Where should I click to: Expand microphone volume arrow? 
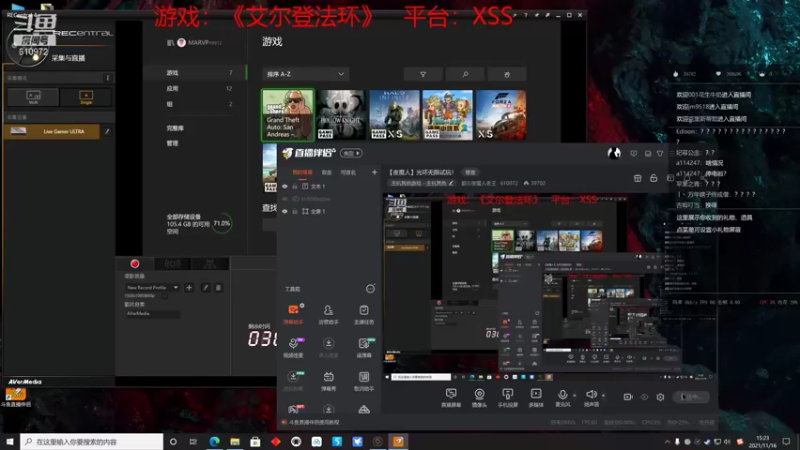click(x=574, y=395)
